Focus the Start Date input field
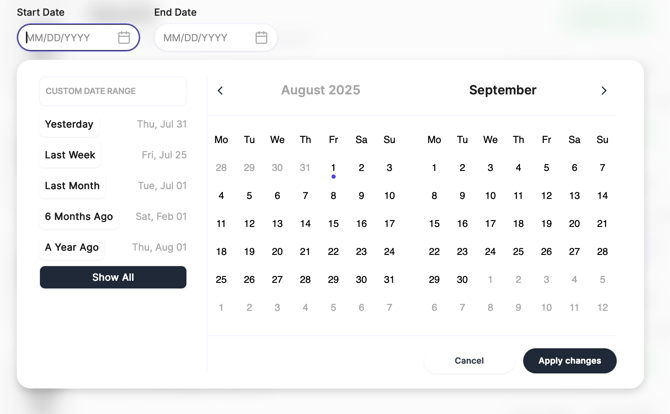The width and height of the screenshot is (670, 414). click(68, 38)
